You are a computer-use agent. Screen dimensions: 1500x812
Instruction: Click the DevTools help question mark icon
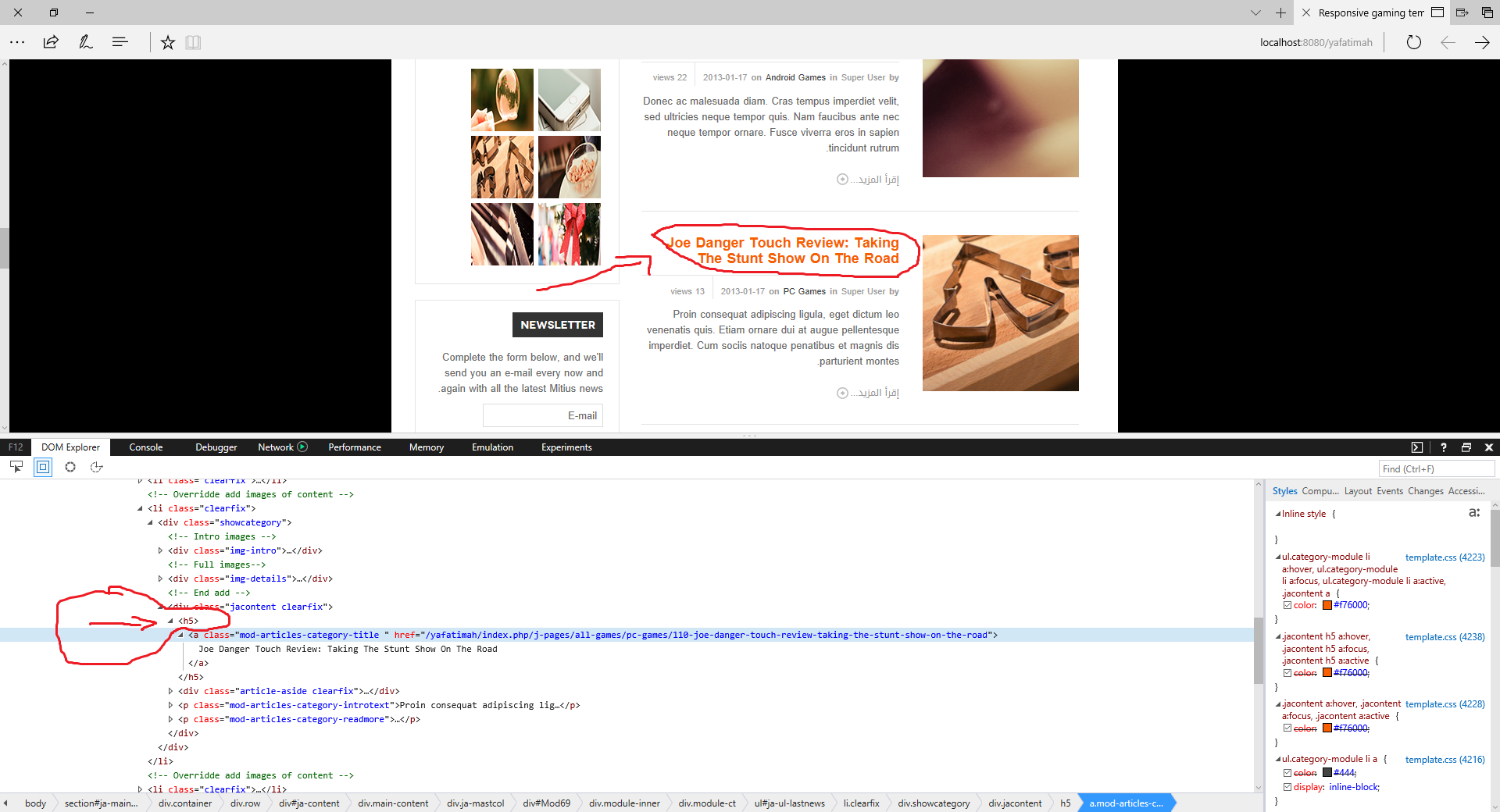1443,447
